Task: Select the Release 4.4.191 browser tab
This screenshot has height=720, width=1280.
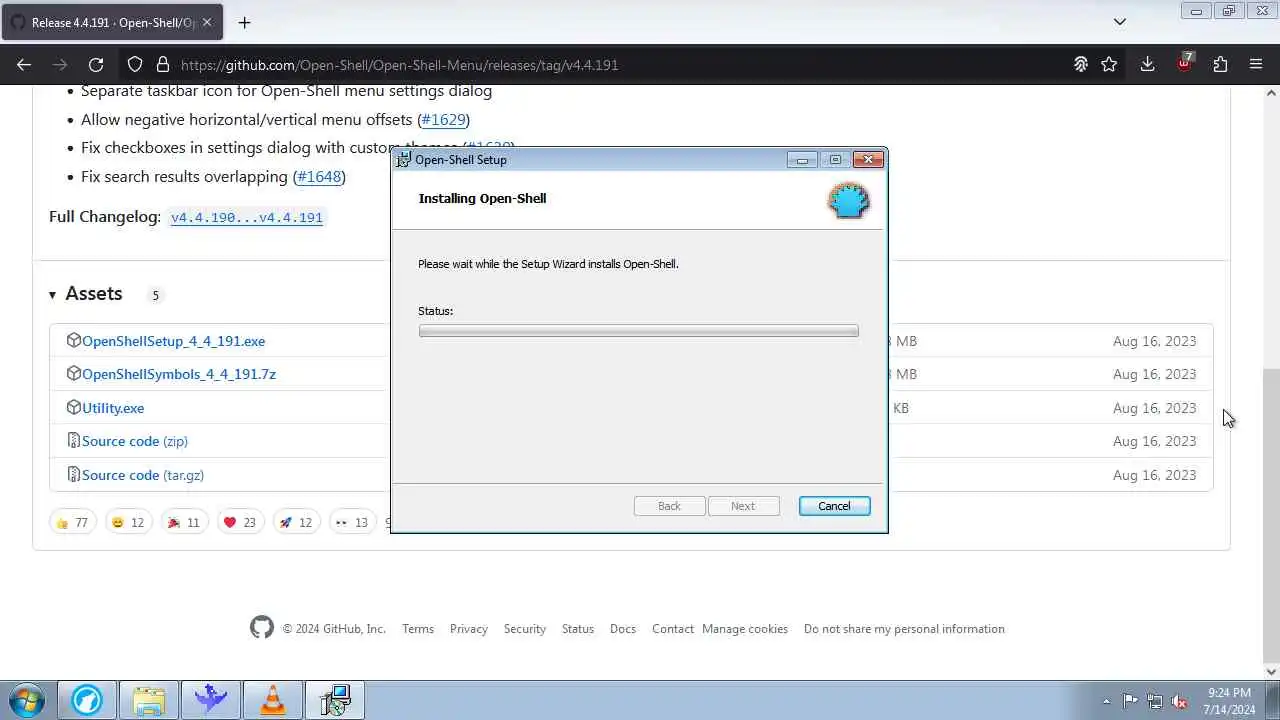Action: [x=113, y=22]
